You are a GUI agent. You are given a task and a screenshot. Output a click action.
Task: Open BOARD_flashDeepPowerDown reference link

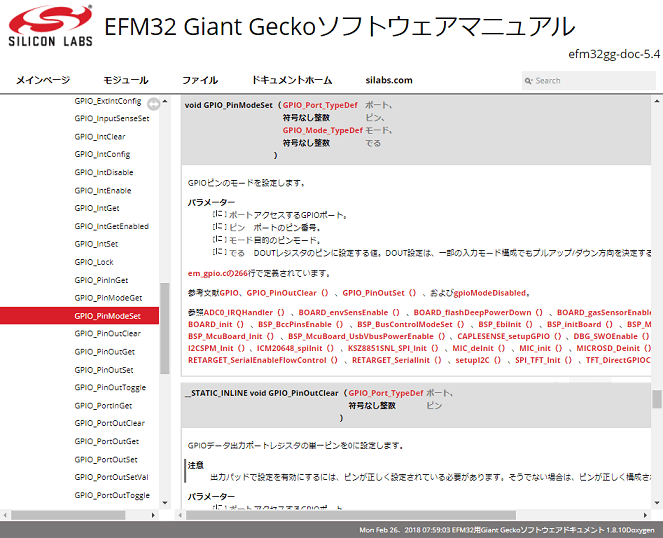pos(478,312)
